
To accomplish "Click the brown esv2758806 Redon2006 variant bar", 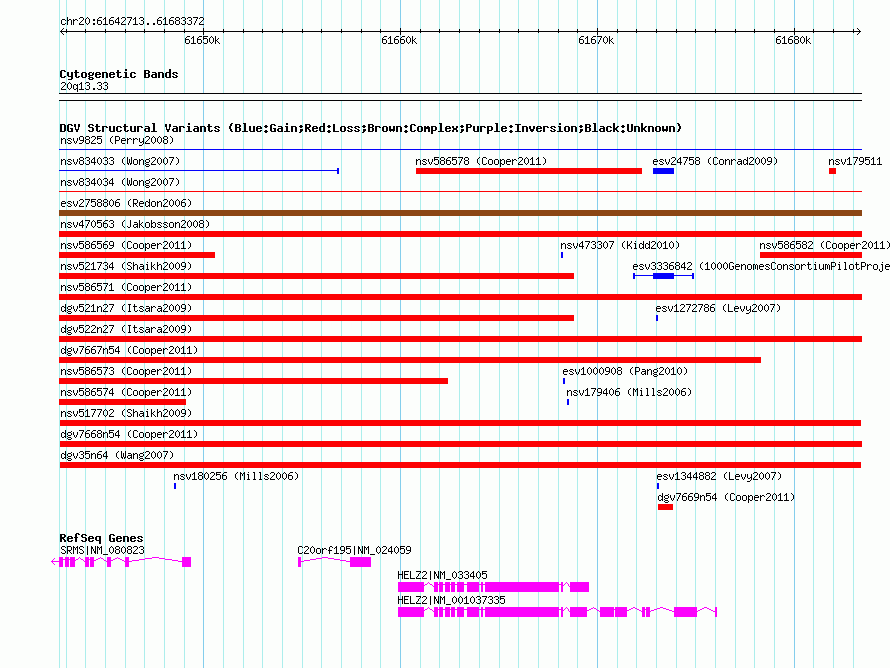I will click(x=460, y=213).
